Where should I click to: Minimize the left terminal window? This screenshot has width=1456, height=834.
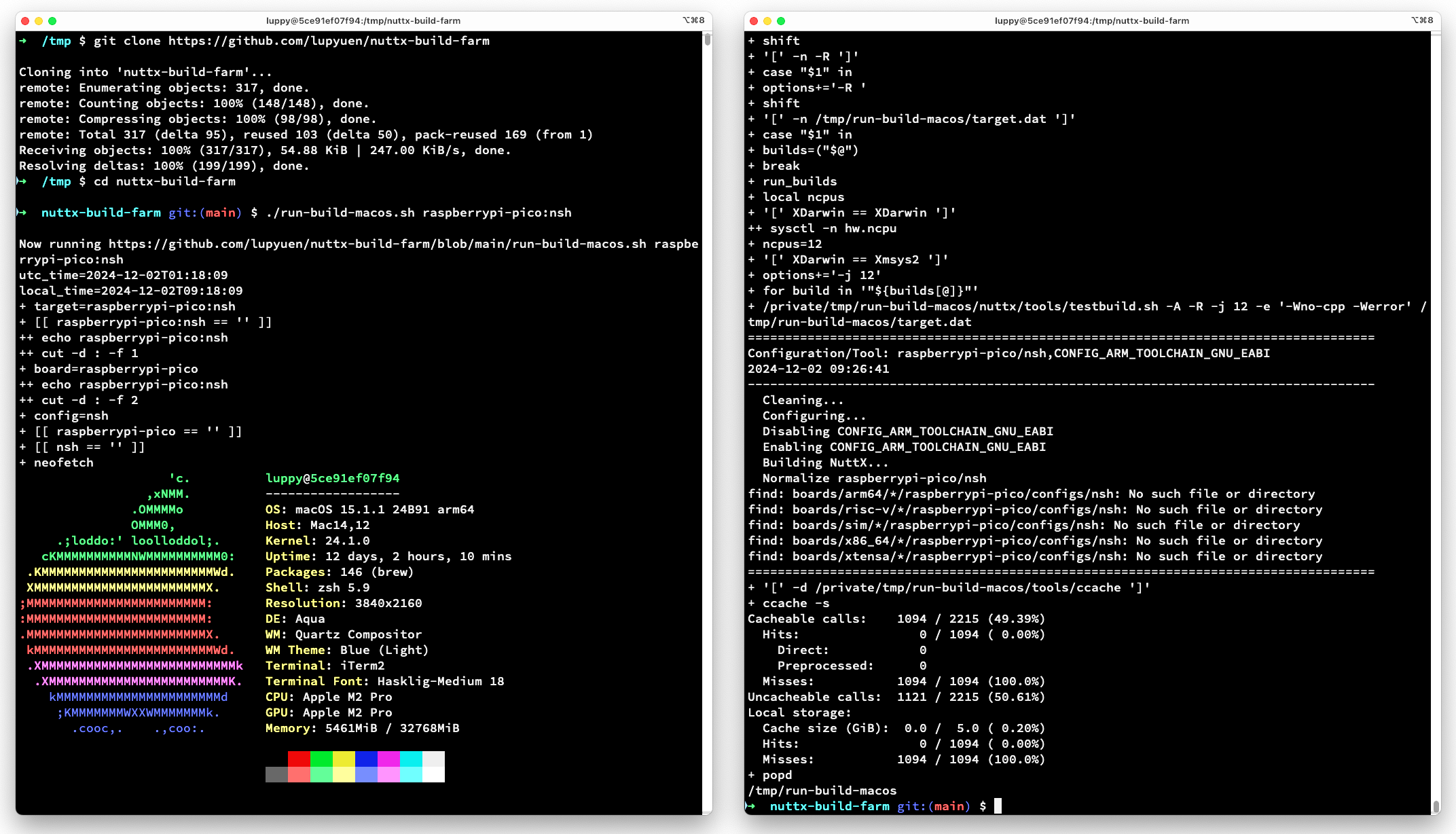[39, 21]
